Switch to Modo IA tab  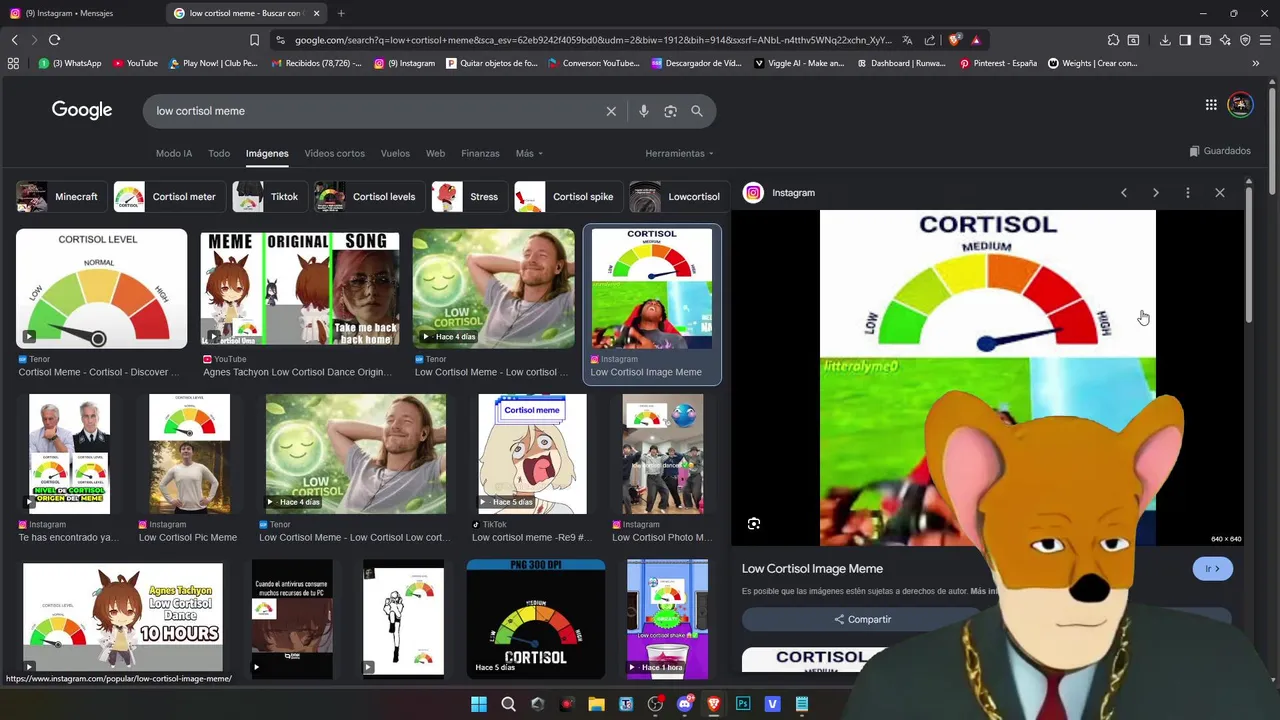(x=174, y=153)
